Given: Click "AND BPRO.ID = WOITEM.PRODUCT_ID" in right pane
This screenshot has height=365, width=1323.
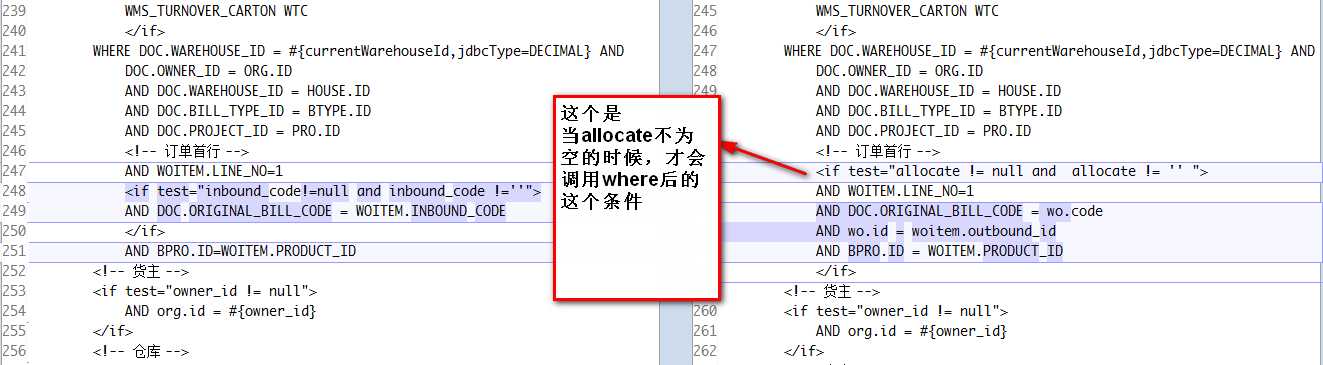Looking at the screenshot, I should (x=939, y=251).
